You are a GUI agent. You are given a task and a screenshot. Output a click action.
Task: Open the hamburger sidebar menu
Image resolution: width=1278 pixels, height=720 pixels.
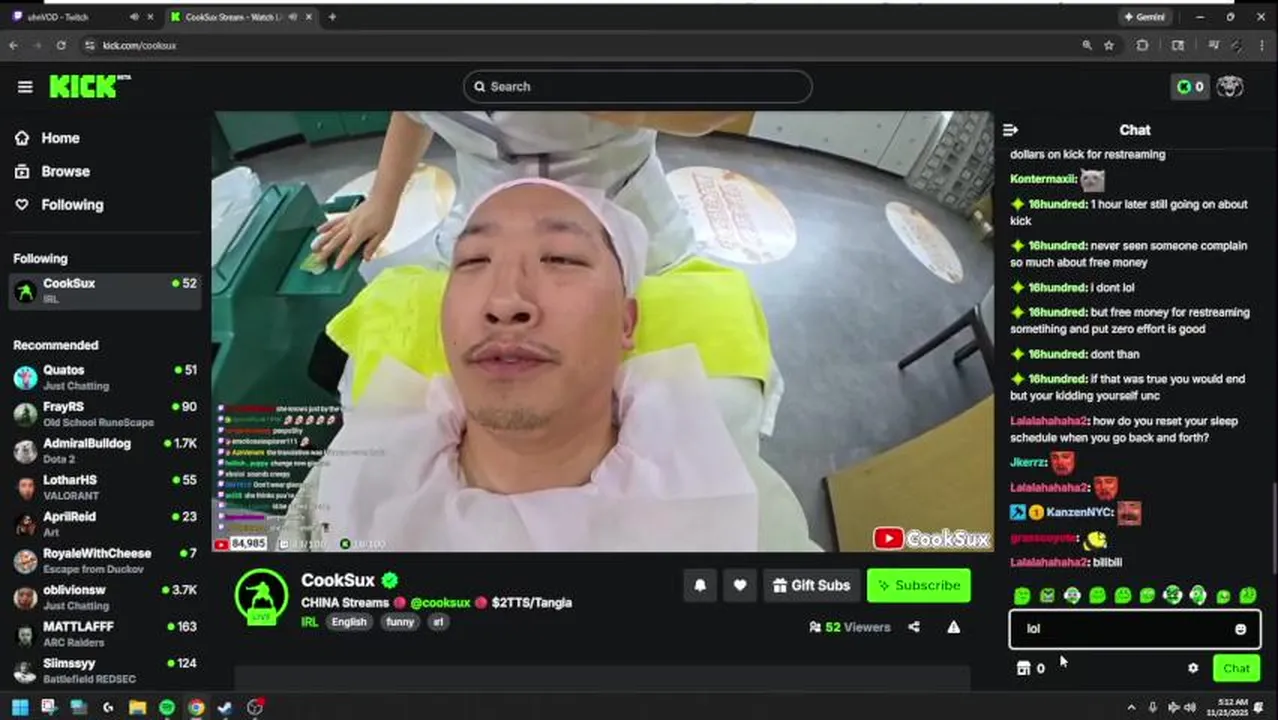click(25, 87)
